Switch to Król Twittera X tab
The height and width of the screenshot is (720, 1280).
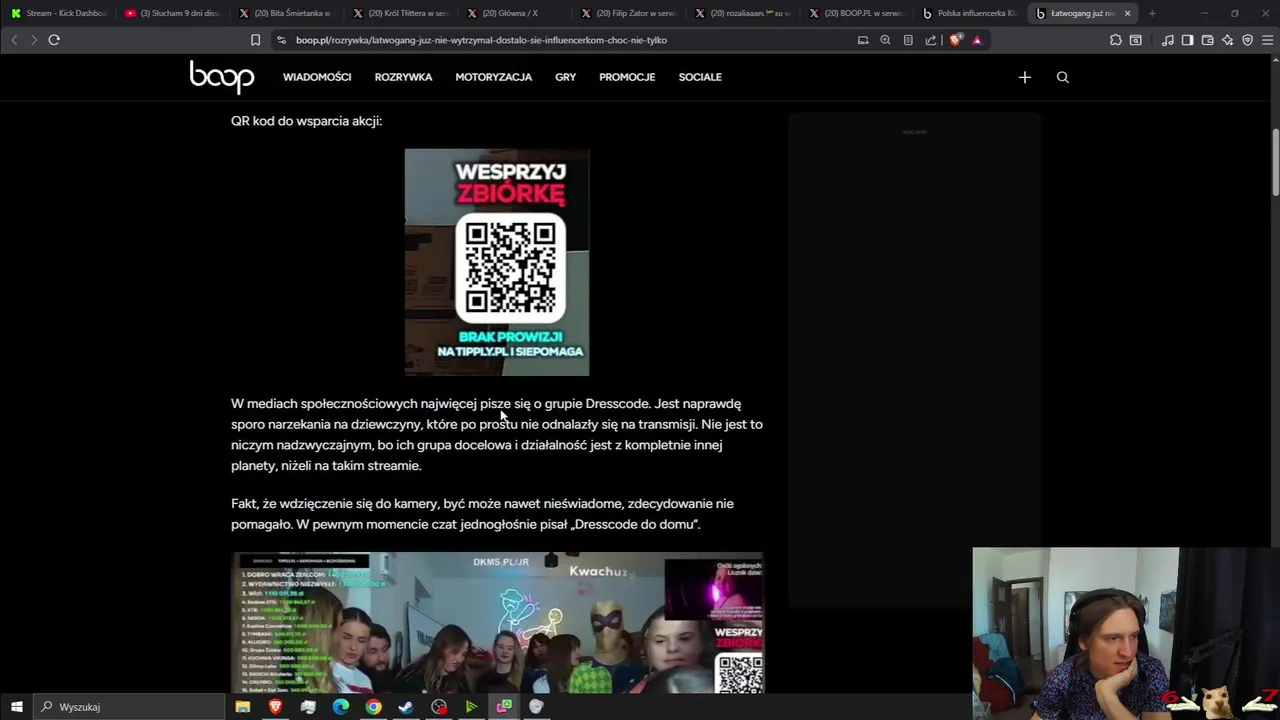pos(401,13)
